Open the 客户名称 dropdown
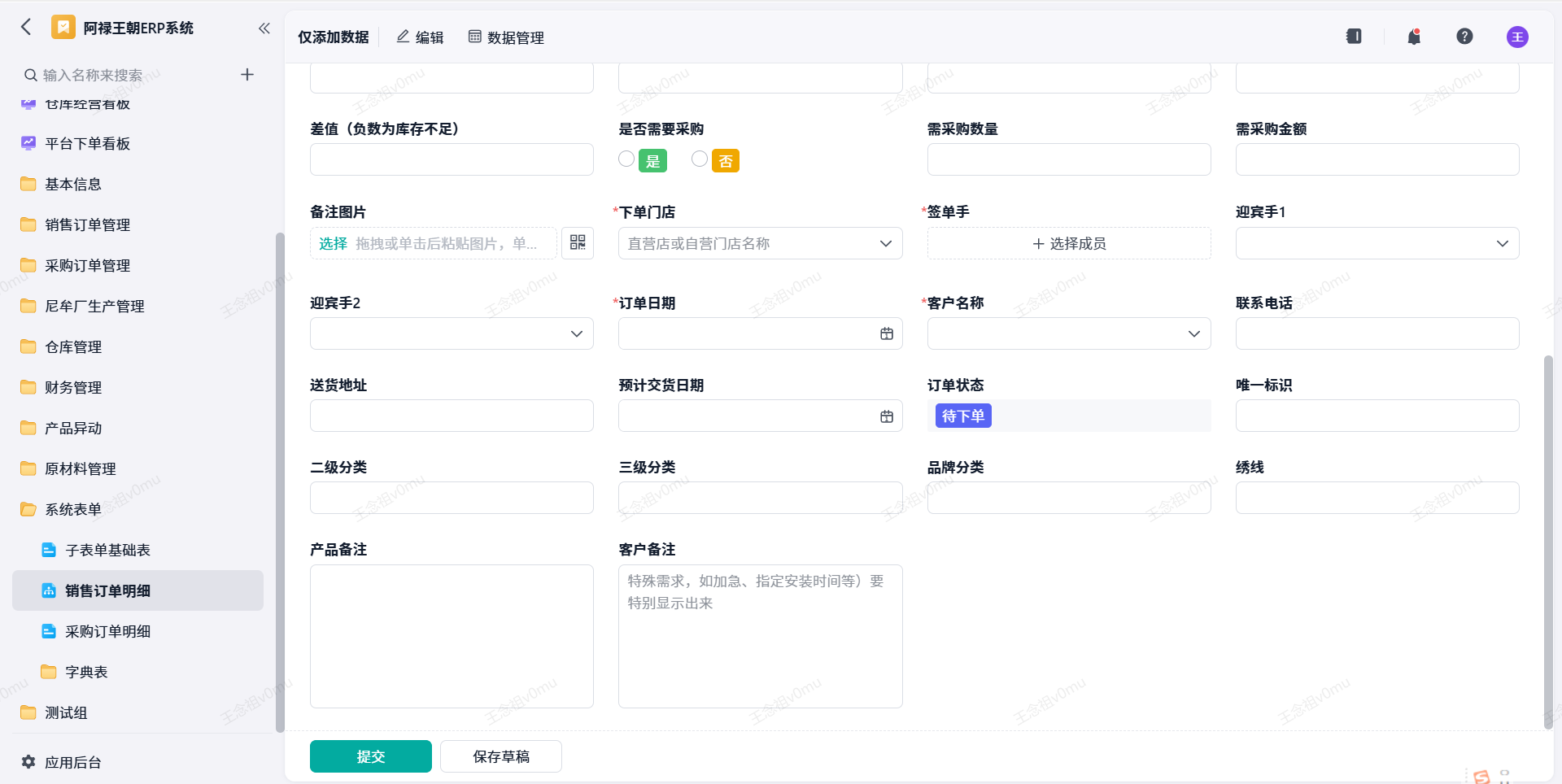Screen dimensions: 1562x784 coord(1069,333)
